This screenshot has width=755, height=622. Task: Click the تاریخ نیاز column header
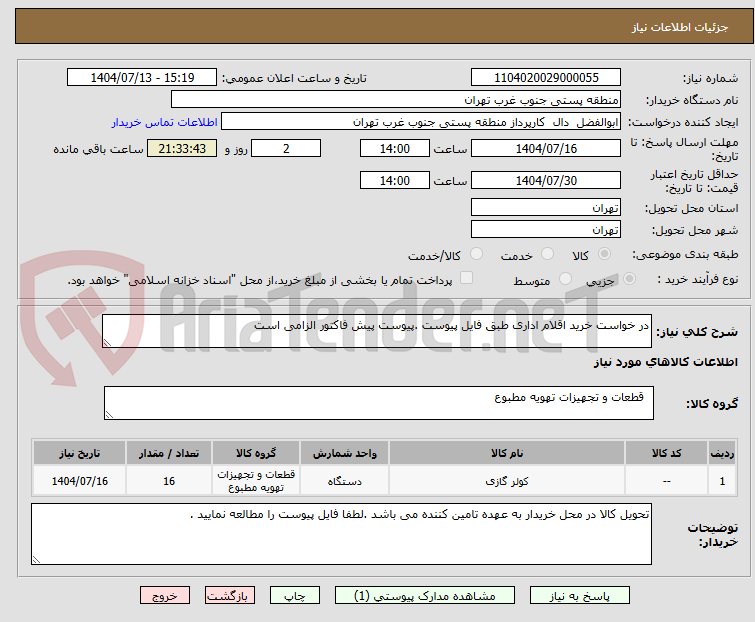[x=79, y=453]
